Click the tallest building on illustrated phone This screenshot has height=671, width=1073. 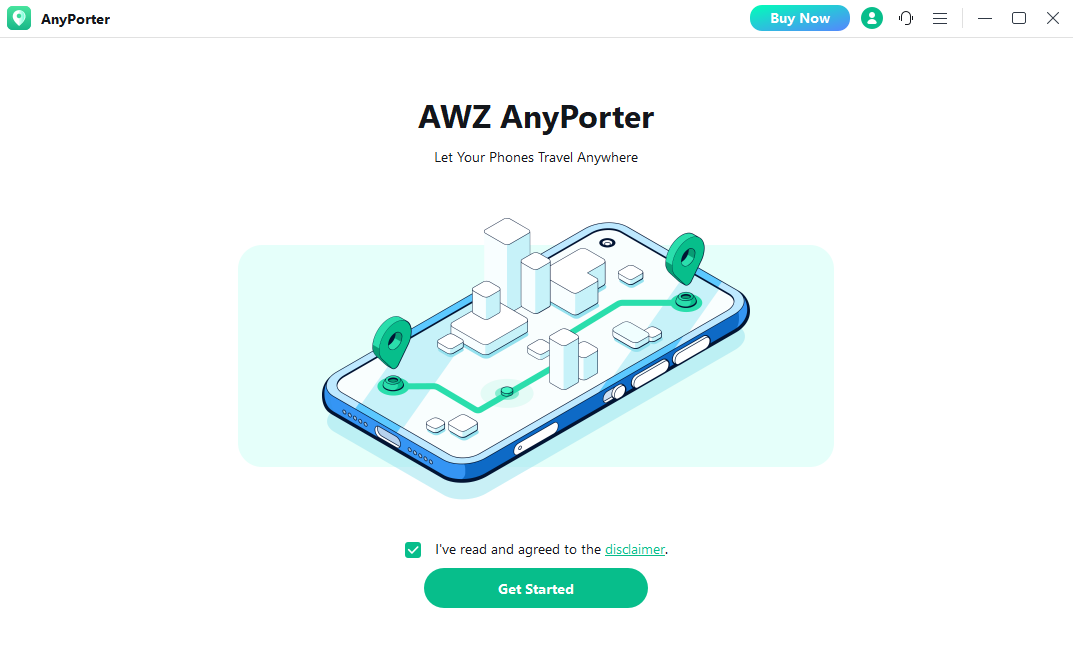(507, 263)
